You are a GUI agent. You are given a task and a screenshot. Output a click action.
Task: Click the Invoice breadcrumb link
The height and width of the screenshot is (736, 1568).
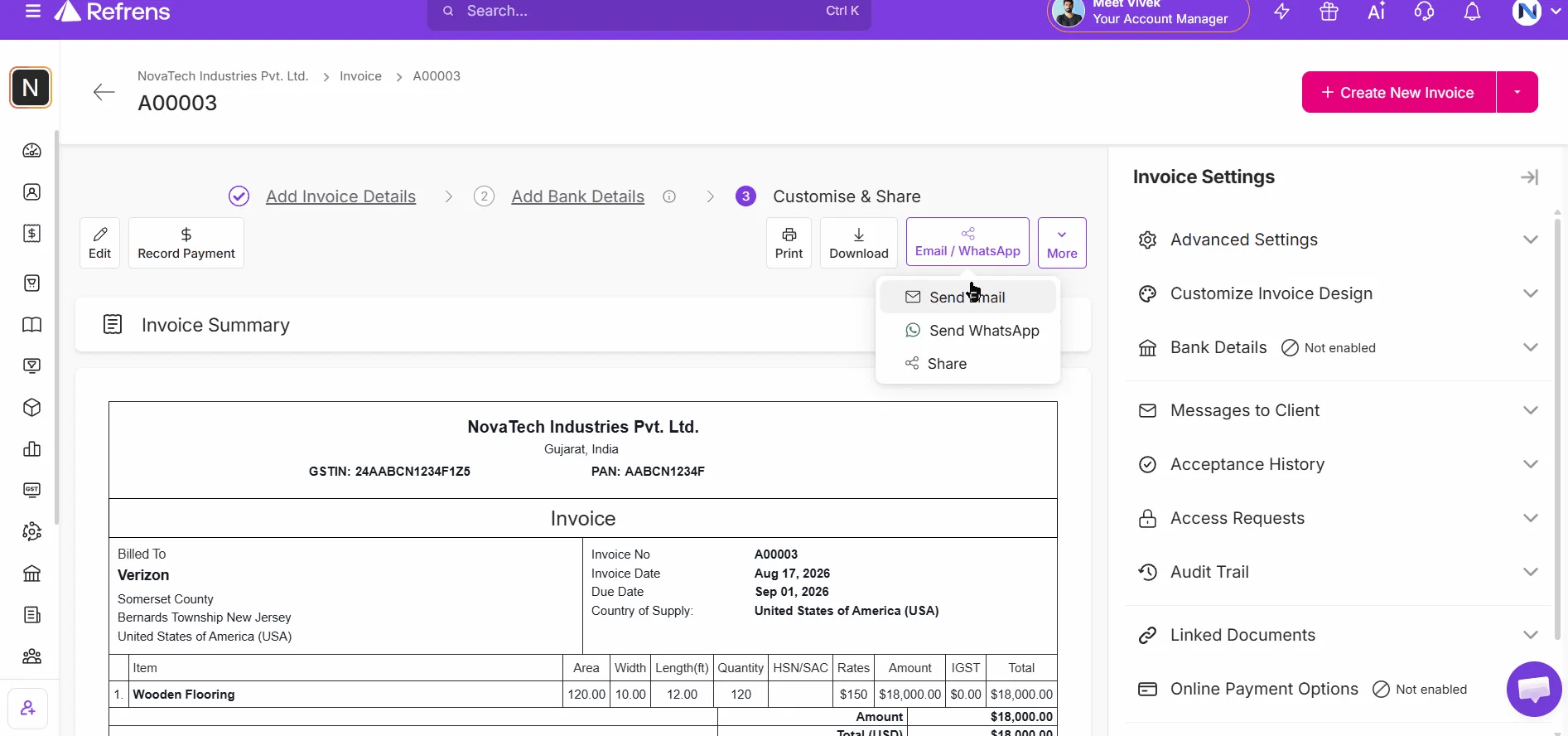click(x=360, y=76)
